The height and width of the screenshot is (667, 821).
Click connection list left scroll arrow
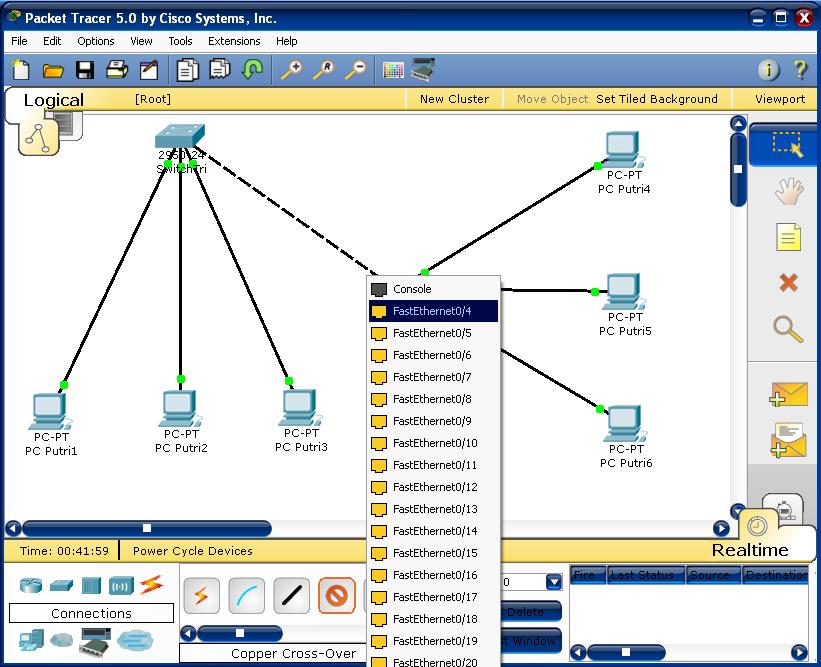tap(188, 633)
